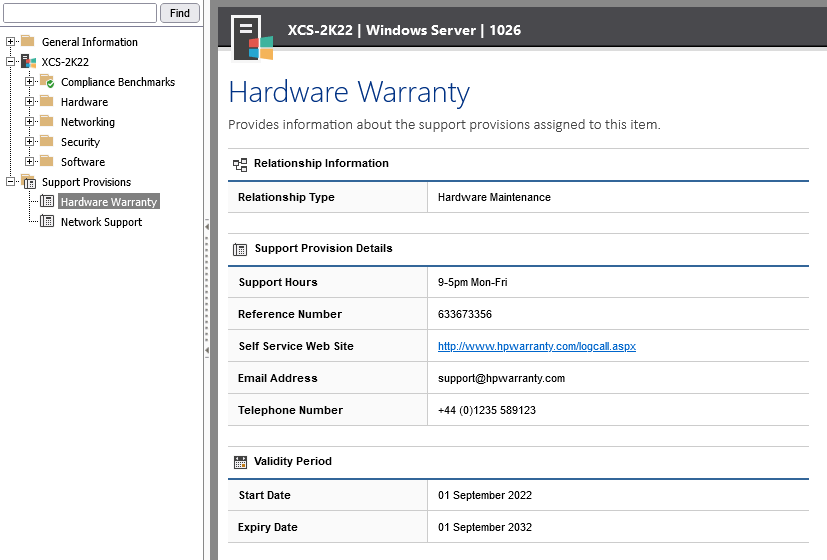Viewport: 827px width, 560px height.
Task: Click telephone number +44 (0)1235 589123
Action: [x=487, y=410]
